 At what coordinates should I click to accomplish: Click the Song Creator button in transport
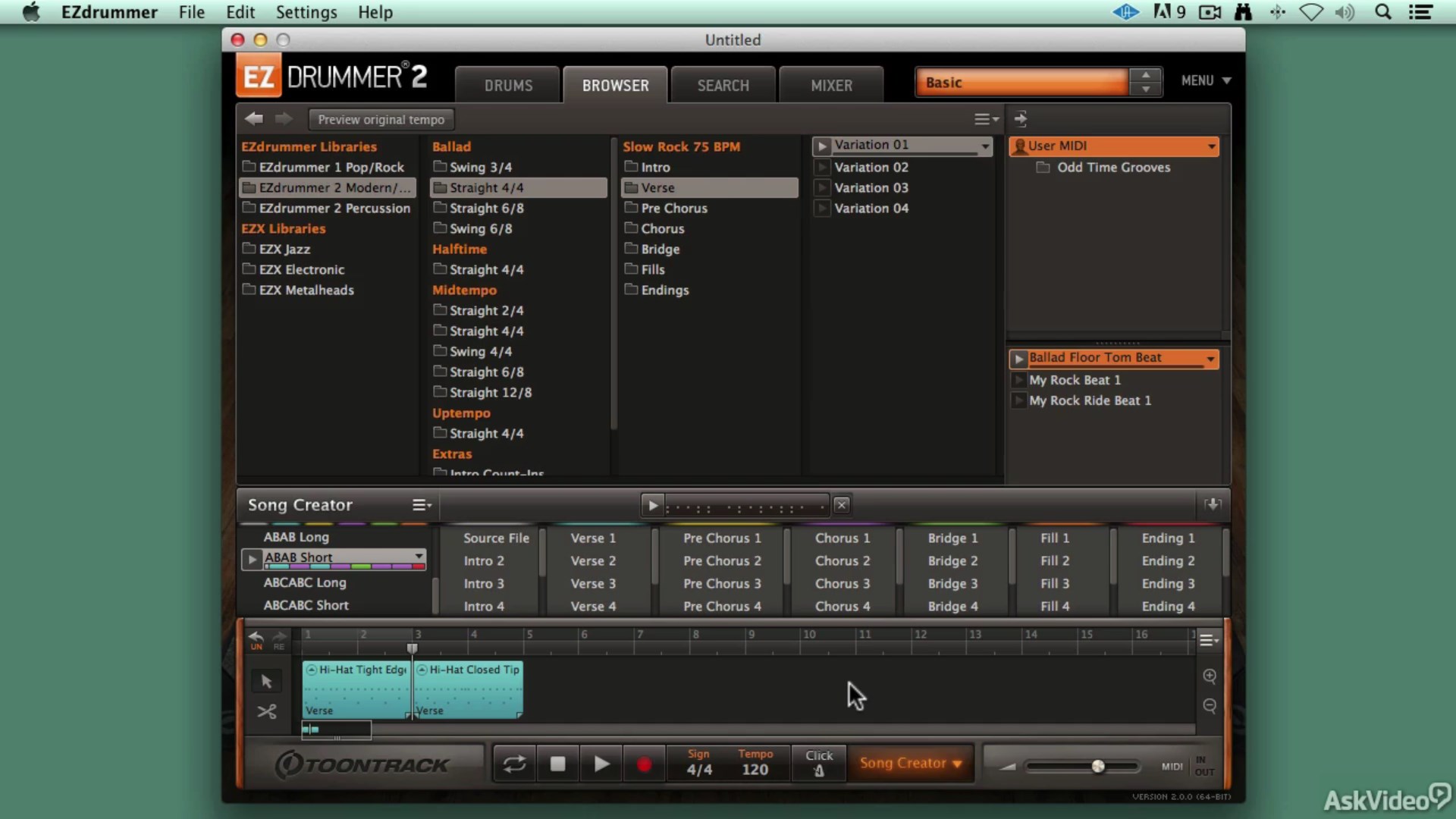tap(910, 764)
